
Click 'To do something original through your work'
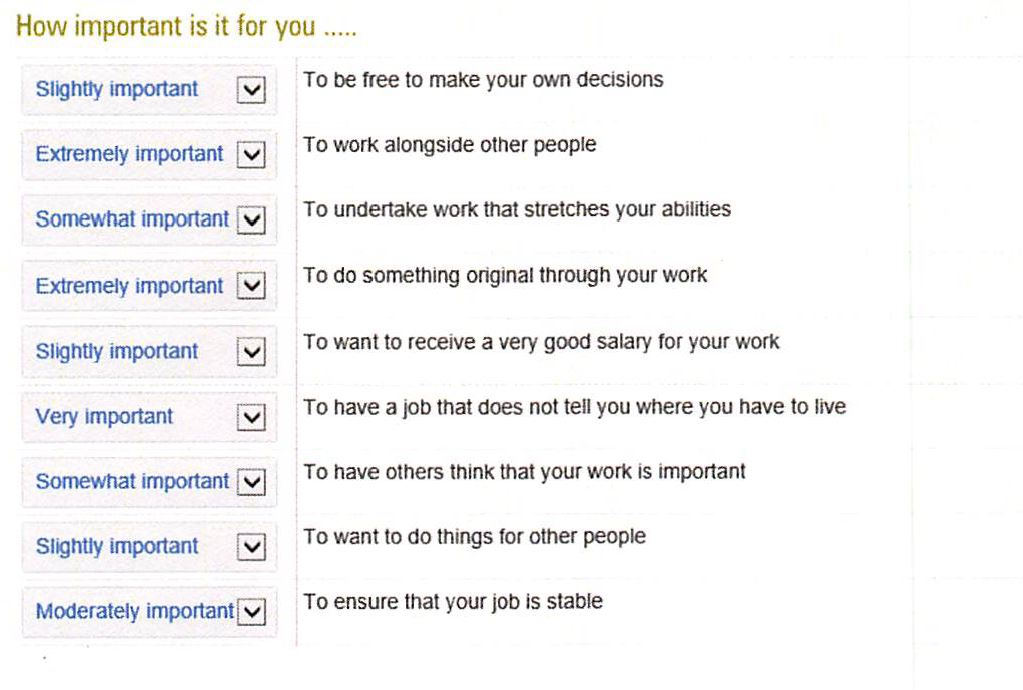coord(505,276)
